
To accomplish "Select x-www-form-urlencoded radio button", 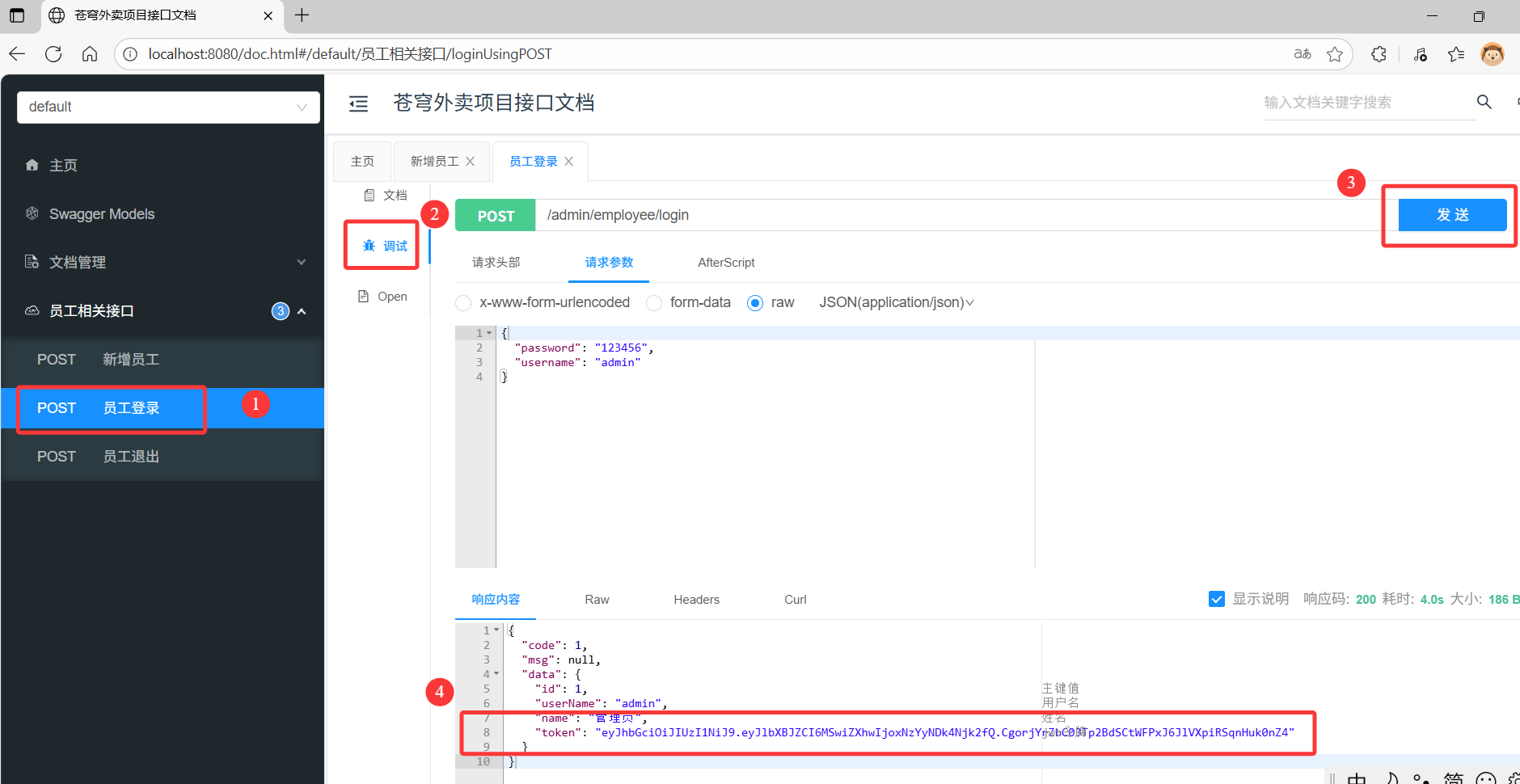I will coord(463,303).
